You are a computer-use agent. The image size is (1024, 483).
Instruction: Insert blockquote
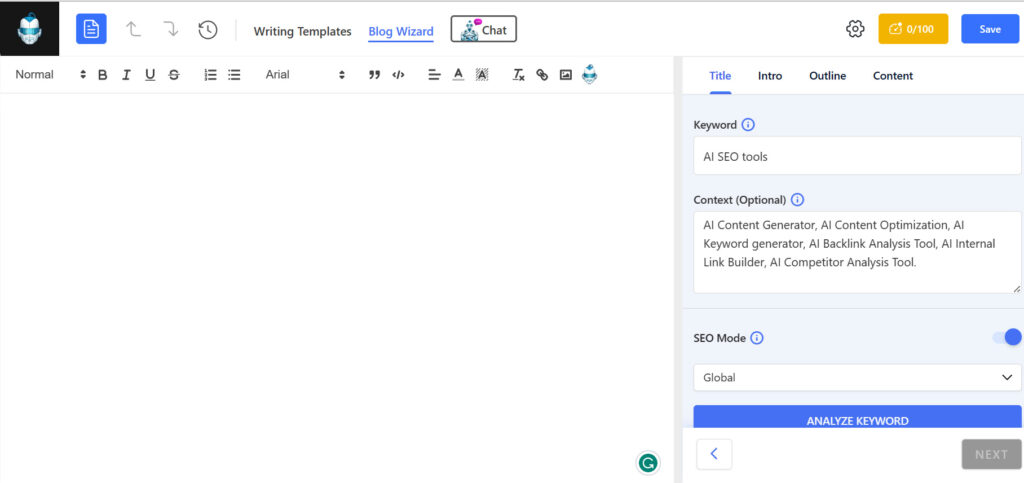coord(374,75)
